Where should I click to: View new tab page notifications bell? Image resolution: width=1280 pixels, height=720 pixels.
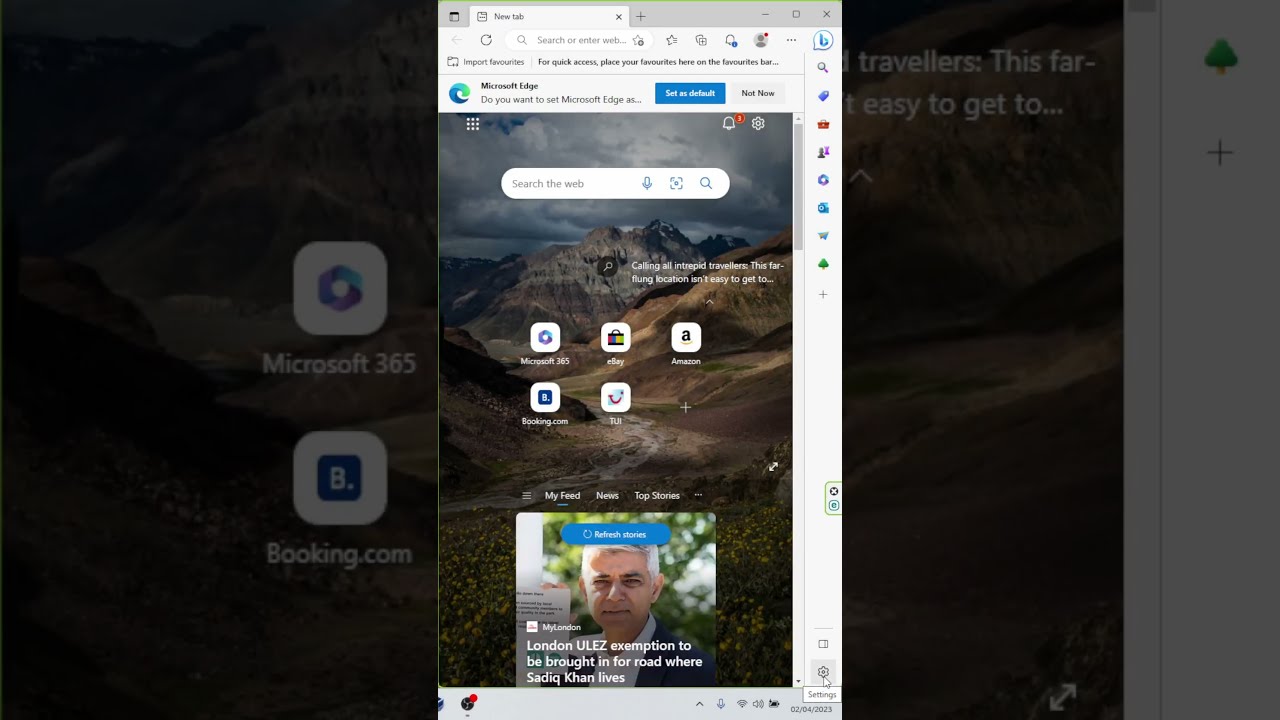[729, 123]
